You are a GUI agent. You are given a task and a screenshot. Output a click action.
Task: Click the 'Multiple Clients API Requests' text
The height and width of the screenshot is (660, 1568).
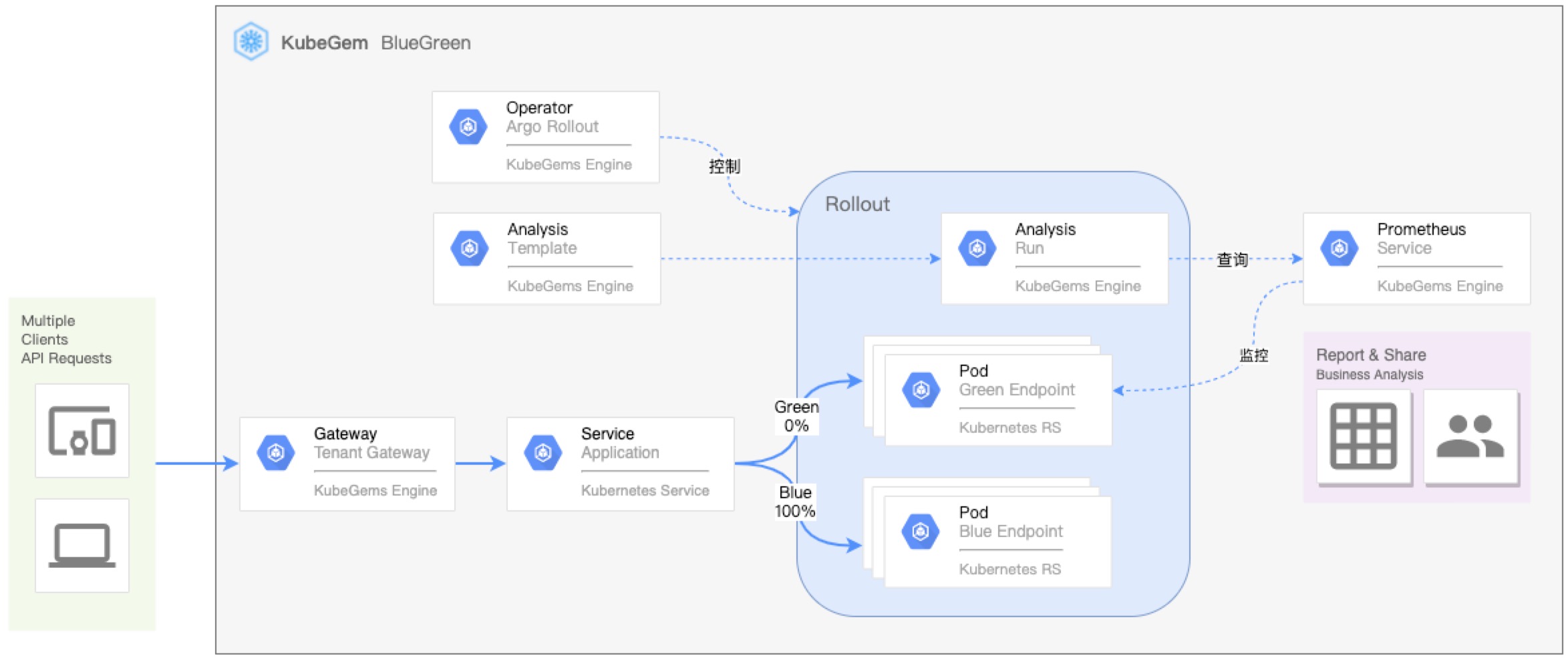tap(66, 339)
